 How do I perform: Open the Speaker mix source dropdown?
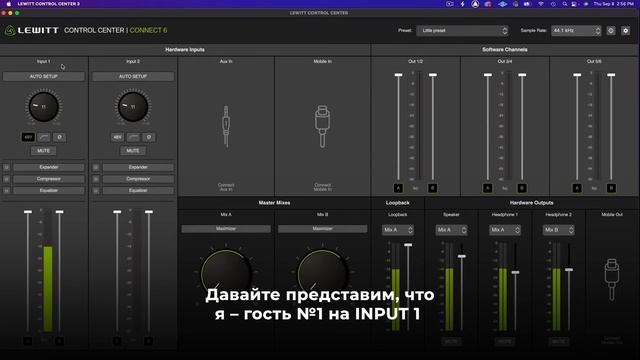coord(451,230)
